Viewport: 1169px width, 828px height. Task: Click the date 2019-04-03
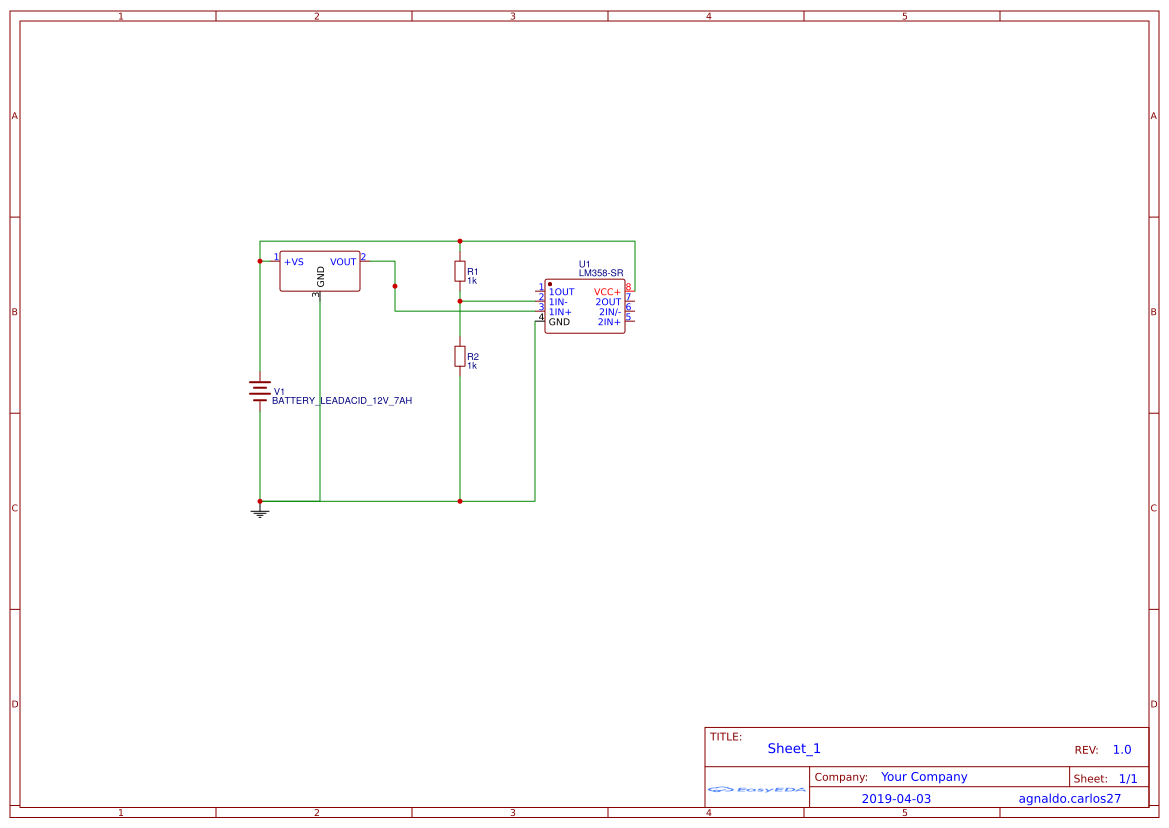coord(896,799)
